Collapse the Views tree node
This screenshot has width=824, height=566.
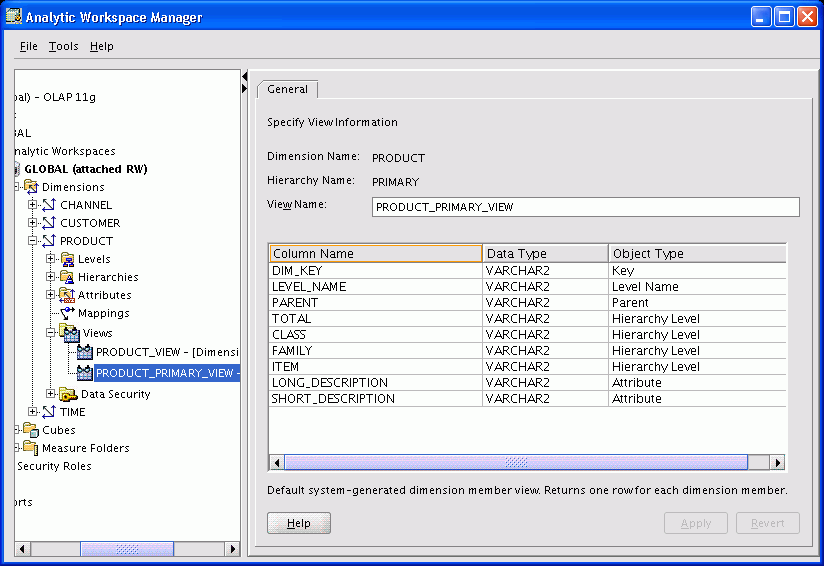51,333
